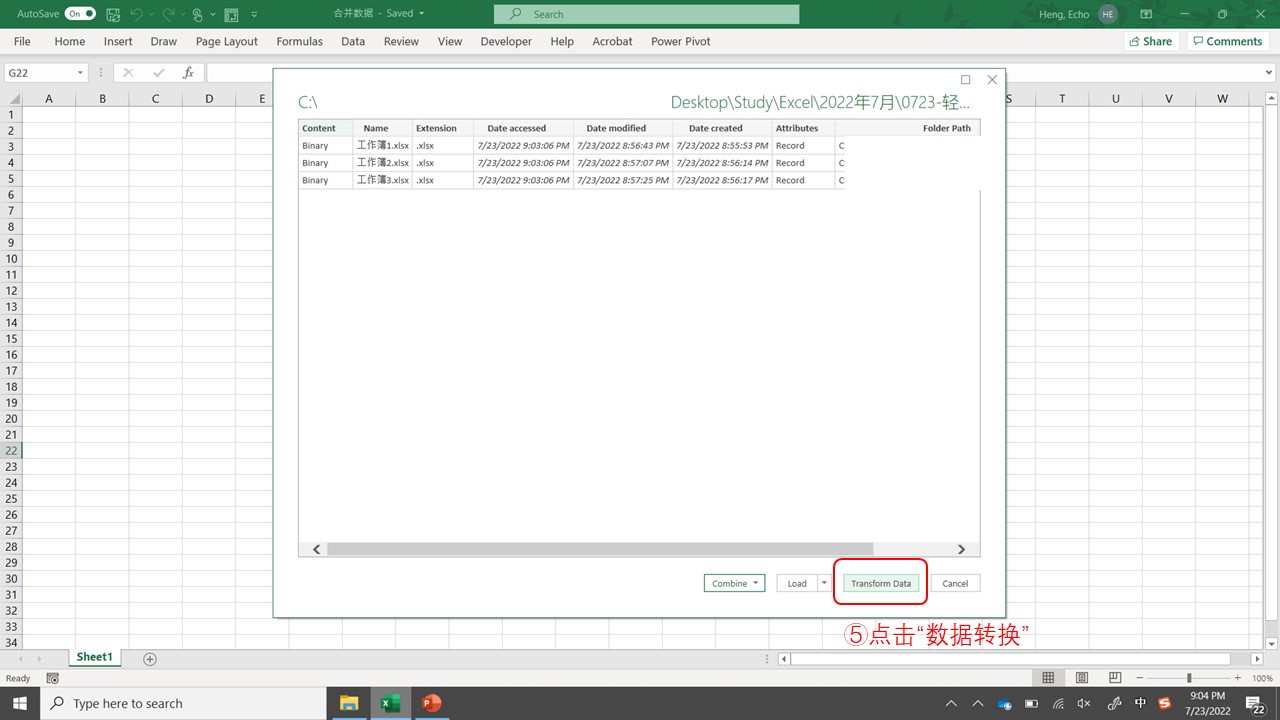1280x720 pixels.
Task: Open the File menu
Action: pos(22,41)
